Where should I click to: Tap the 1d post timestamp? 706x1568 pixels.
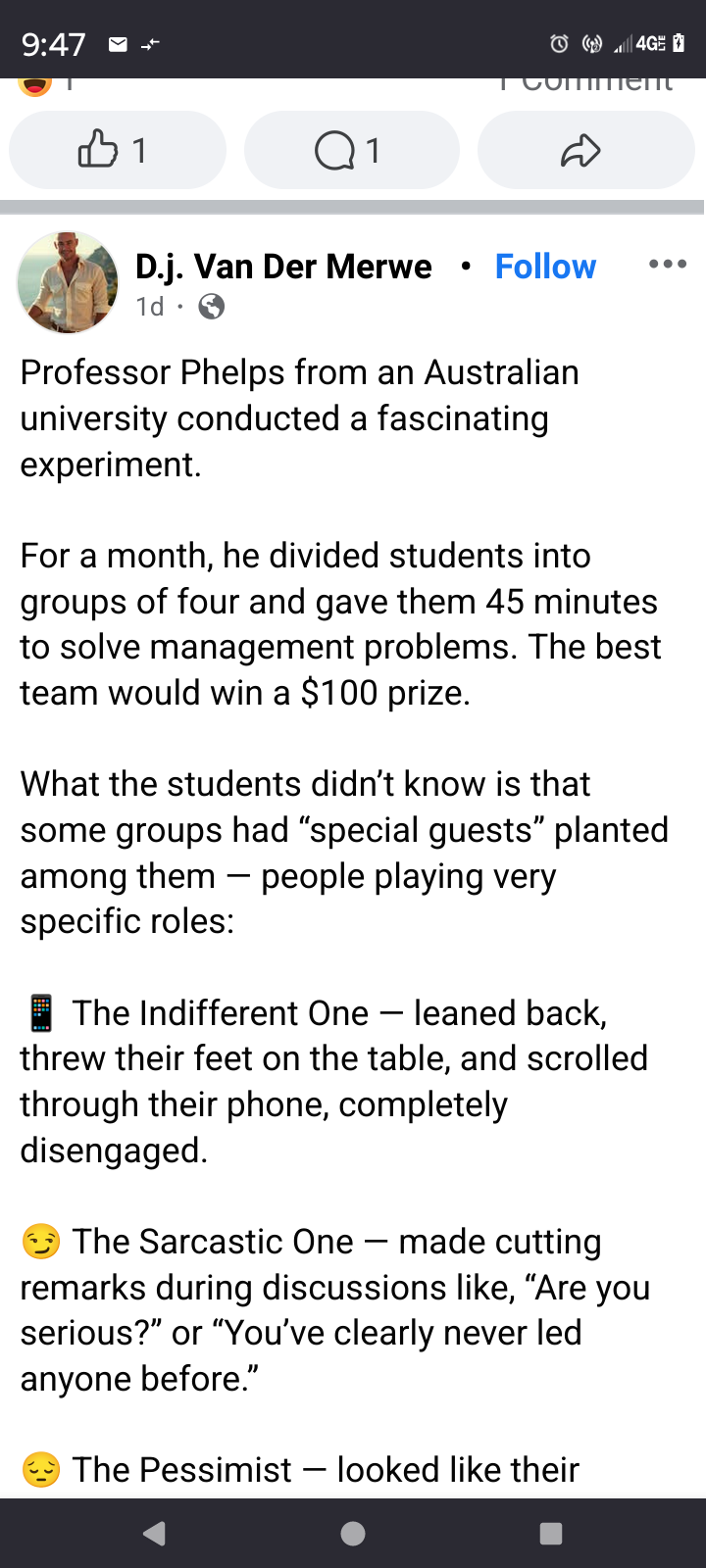[x=150, y=307]
